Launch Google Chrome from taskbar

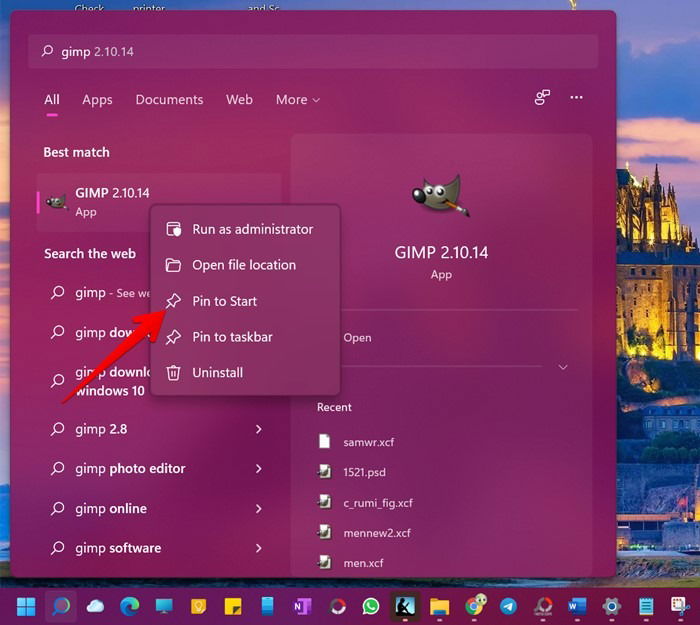coord(475,605)
